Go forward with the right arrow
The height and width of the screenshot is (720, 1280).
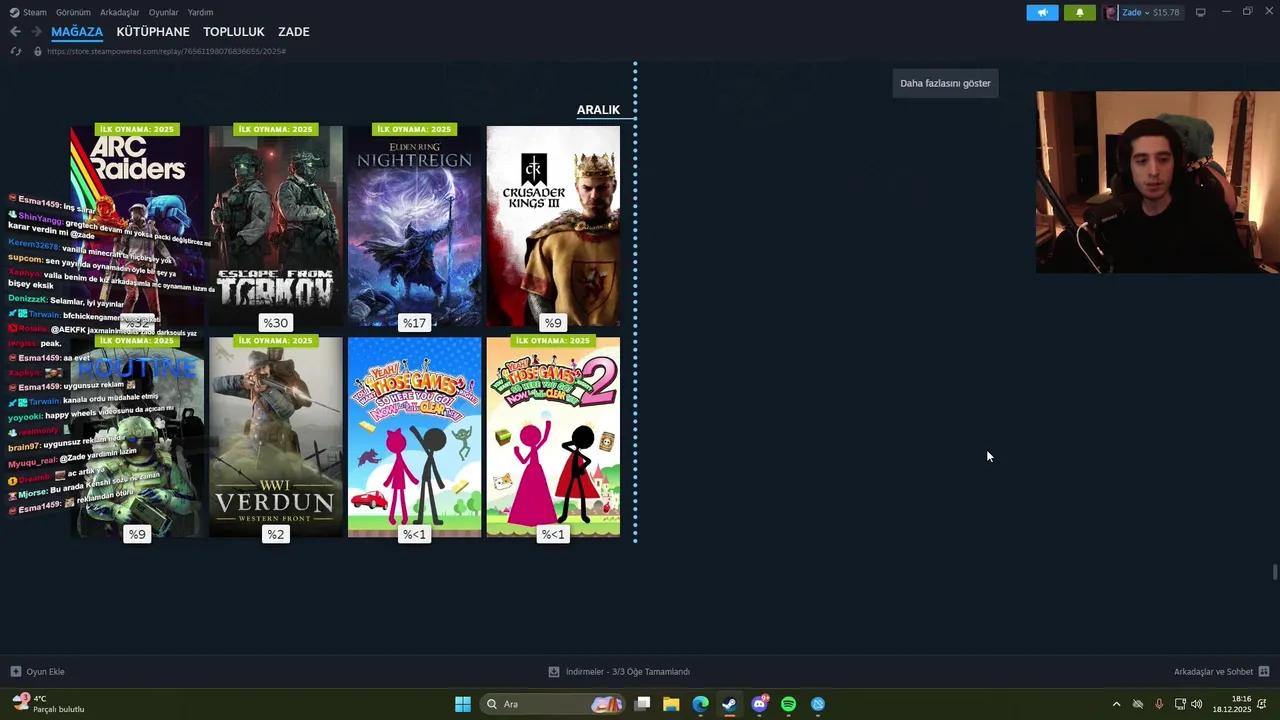click(36, 32)
